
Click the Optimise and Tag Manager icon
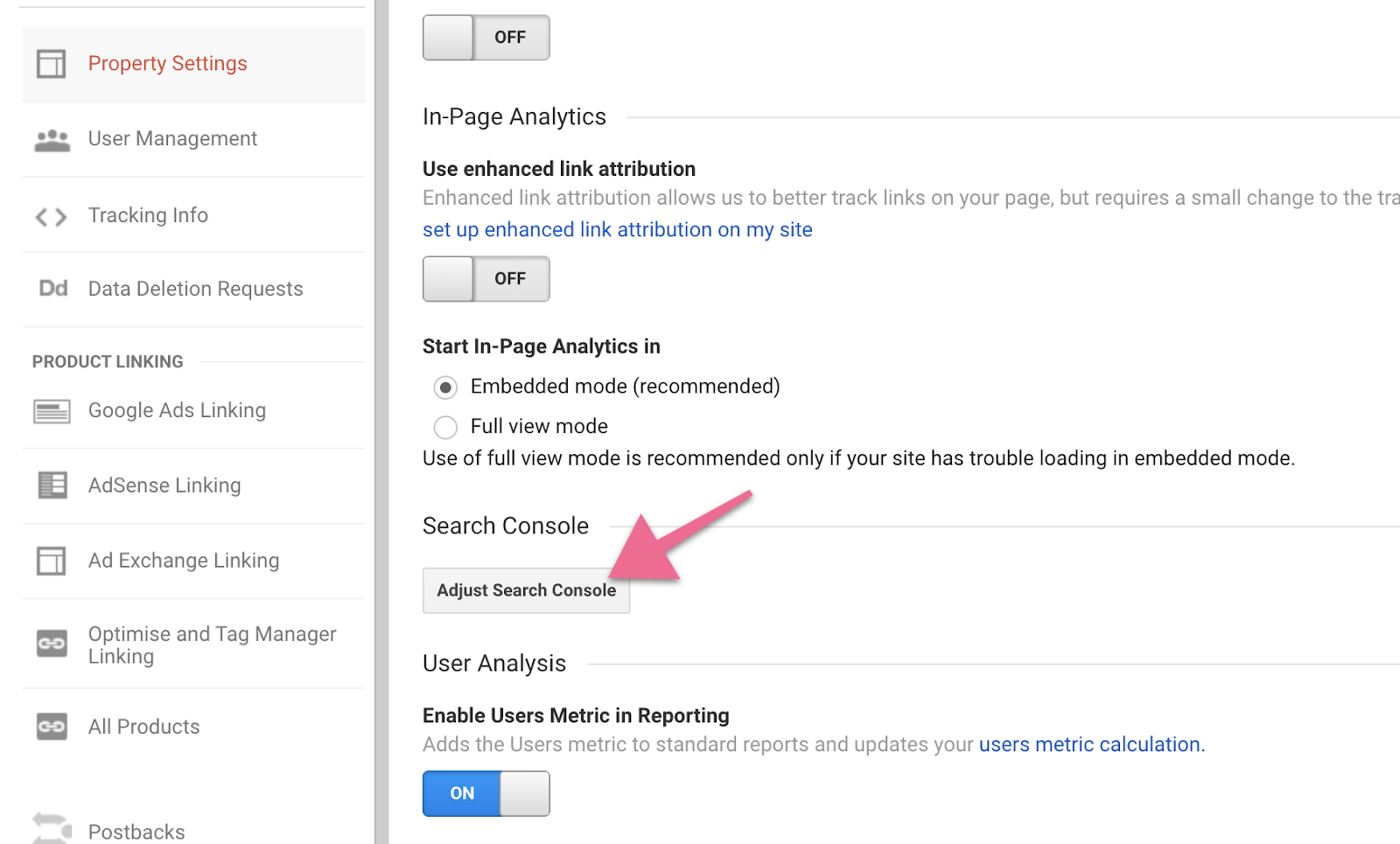point(52,645)
